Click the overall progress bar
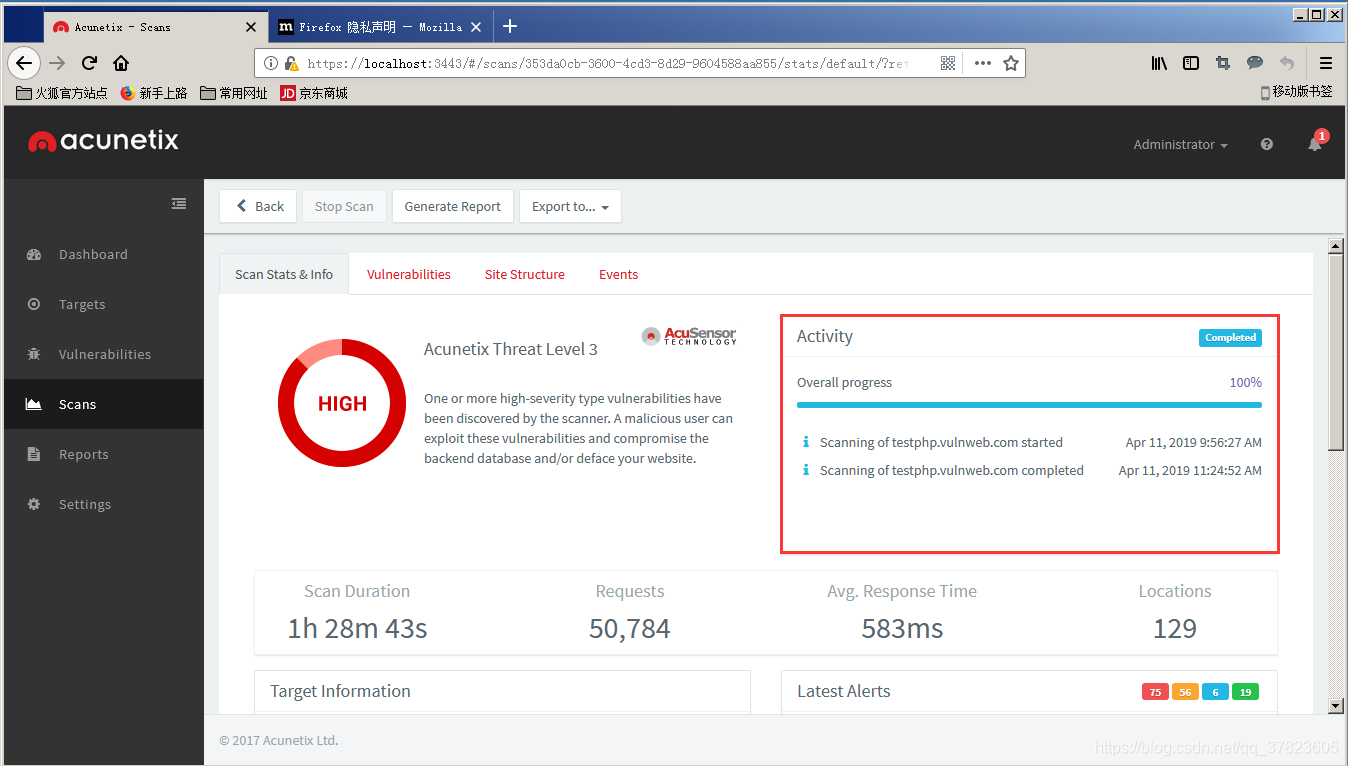1348x766 pixels. [1029, 405]
